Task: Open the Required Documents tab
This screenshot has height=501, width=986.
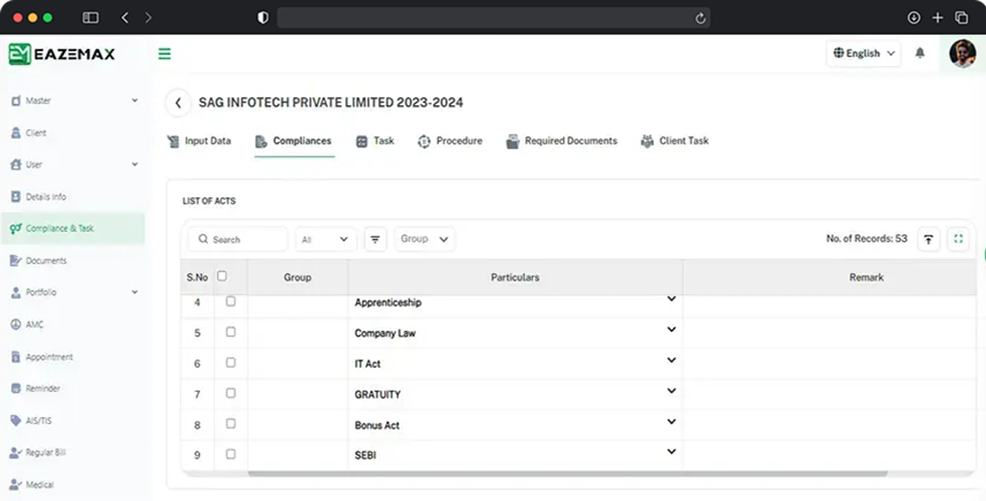Action: click(x=562, y=141)
